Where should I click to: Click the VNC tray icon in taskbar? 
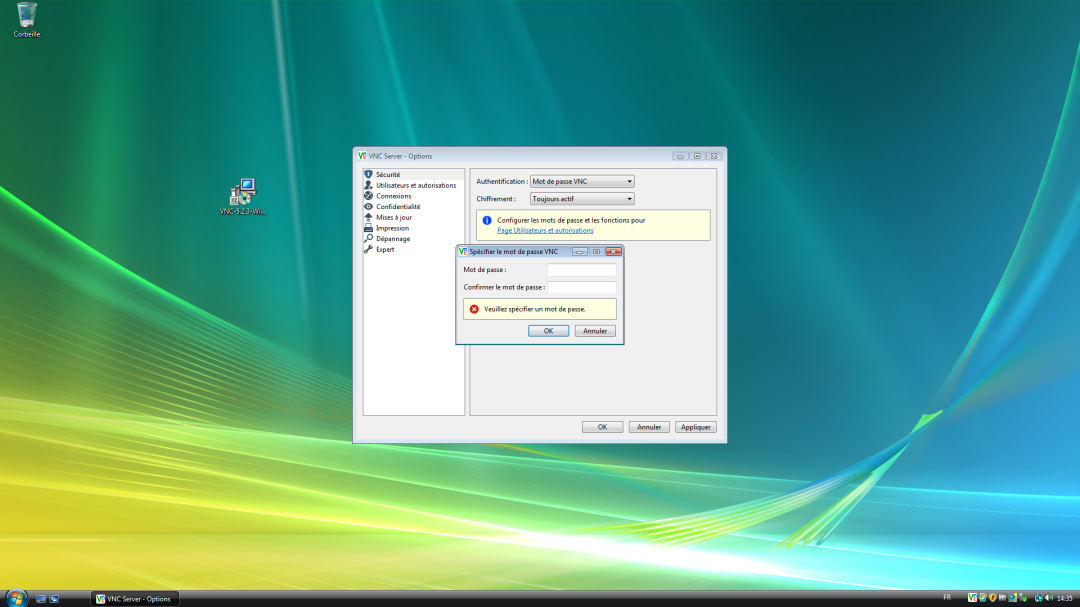click(972, 598)
